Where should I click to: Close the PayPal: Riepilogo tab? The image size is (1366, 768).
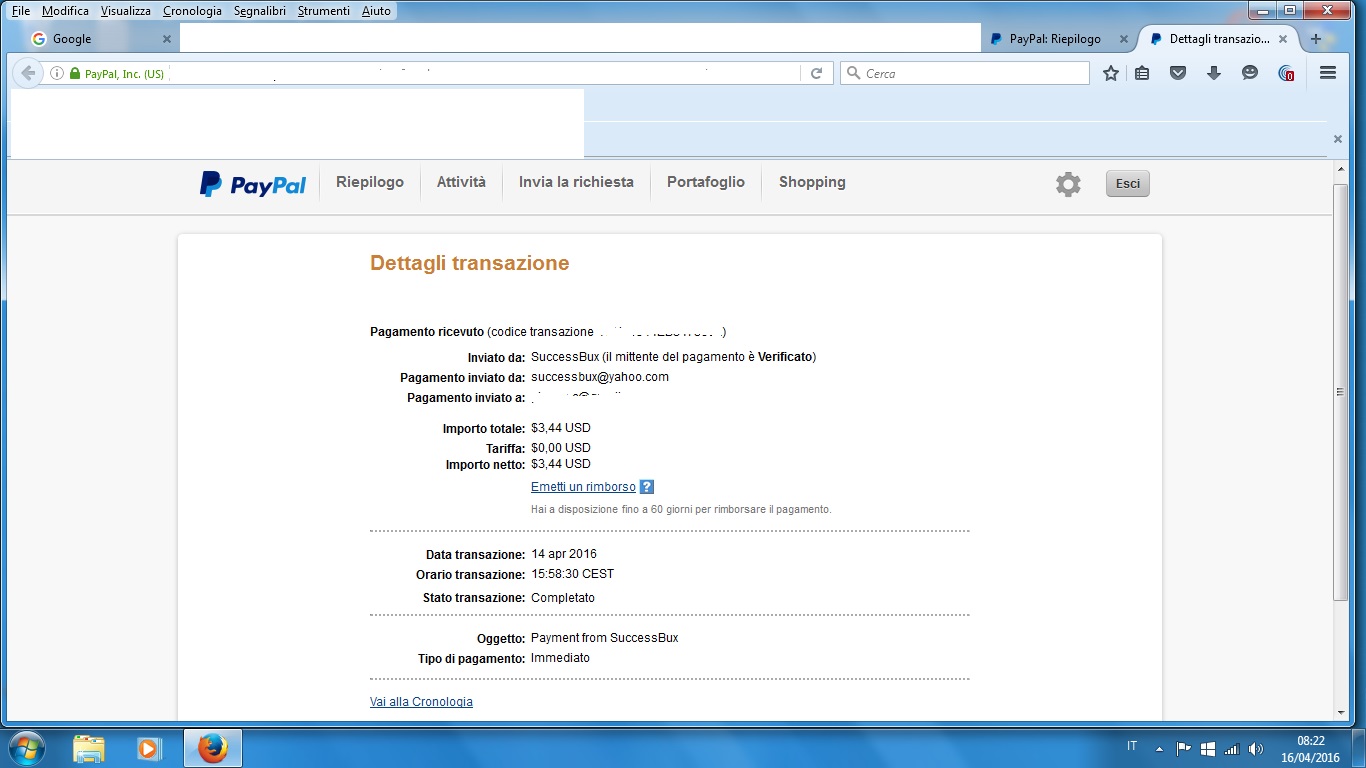coord(1124,39)
